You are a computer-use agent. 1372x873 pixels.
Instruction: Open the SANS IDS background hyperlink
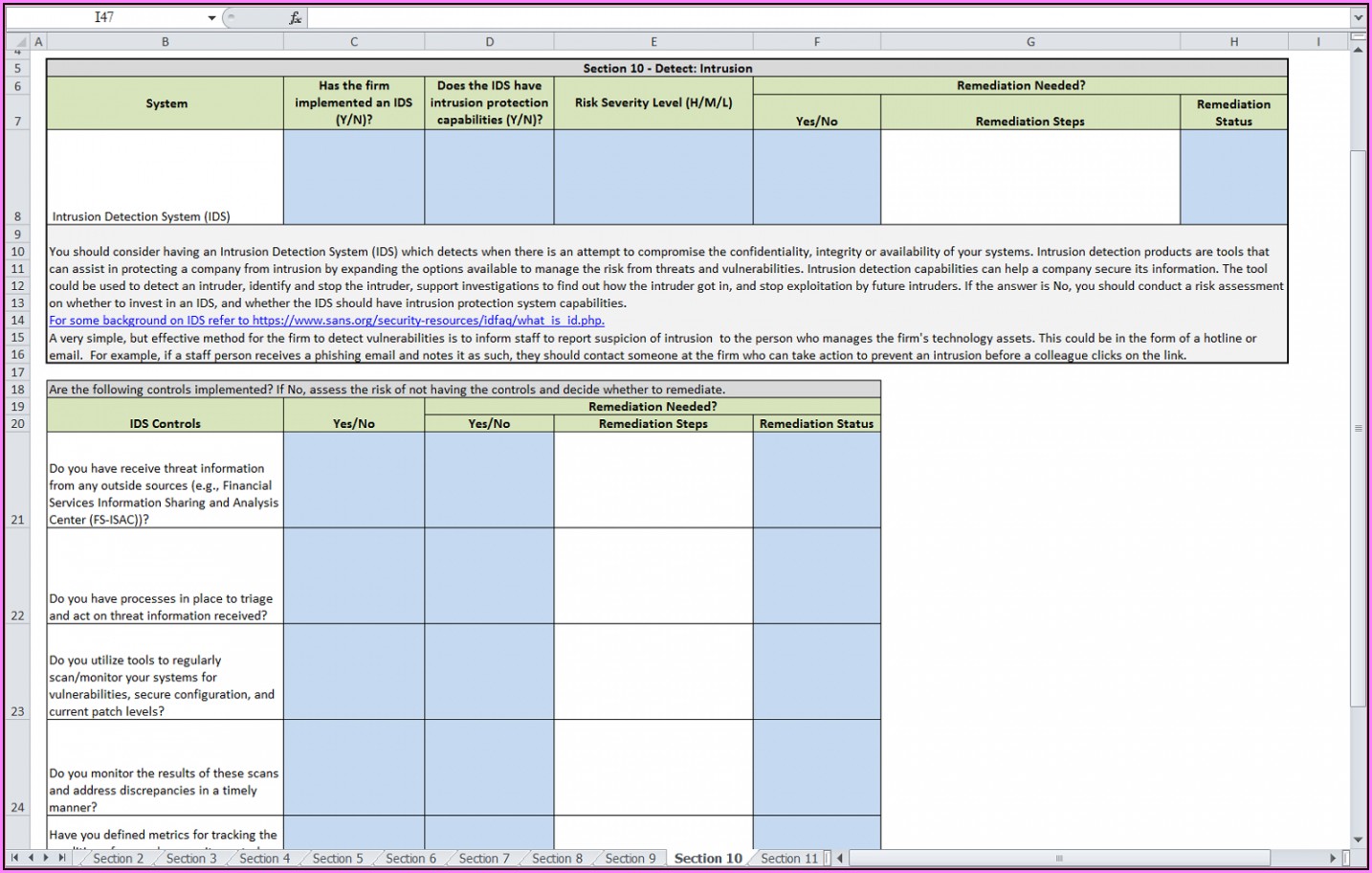coord(326,321)
